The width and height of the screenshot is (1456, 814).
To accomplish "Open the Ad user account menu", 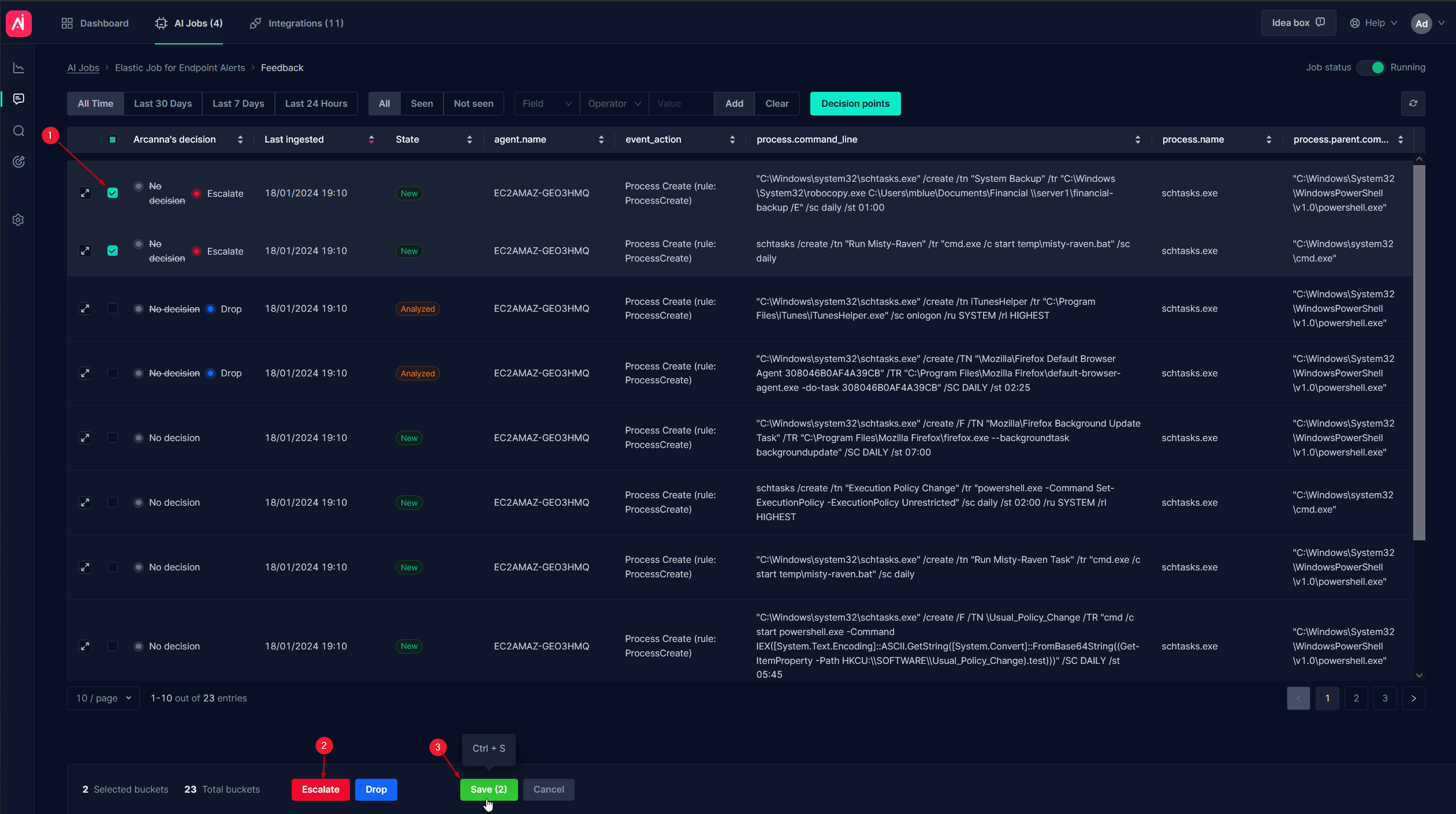I will click(x=1428, y=23).
